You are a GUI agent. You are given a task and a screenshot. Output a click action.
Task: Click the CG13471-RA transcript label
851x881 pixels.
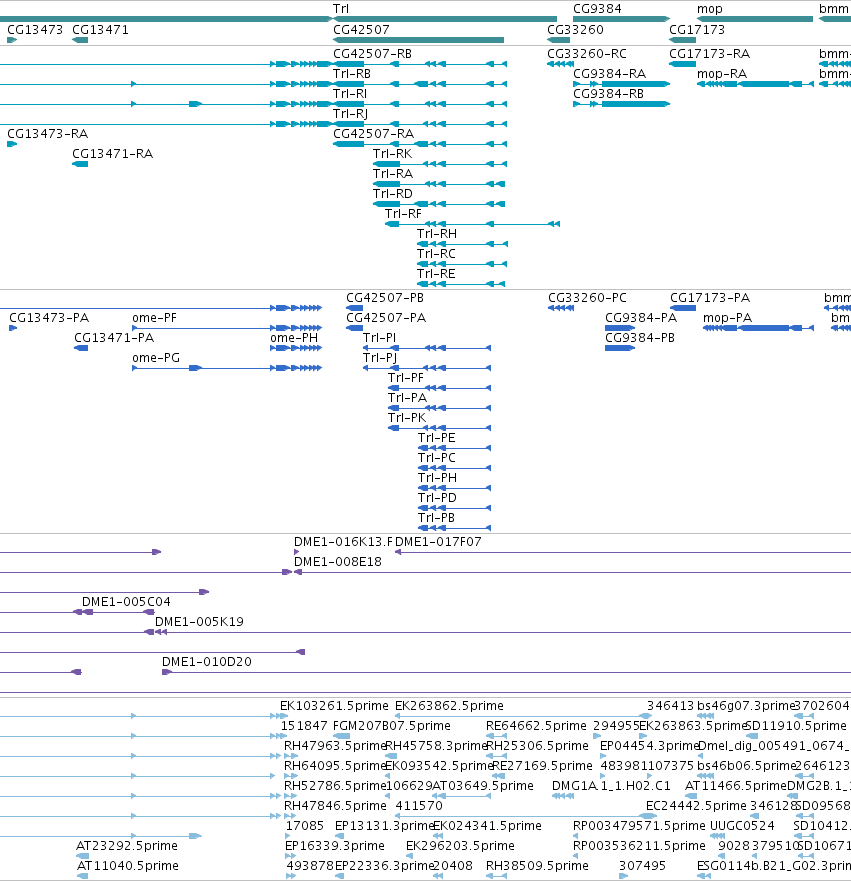tap(112, 153)
